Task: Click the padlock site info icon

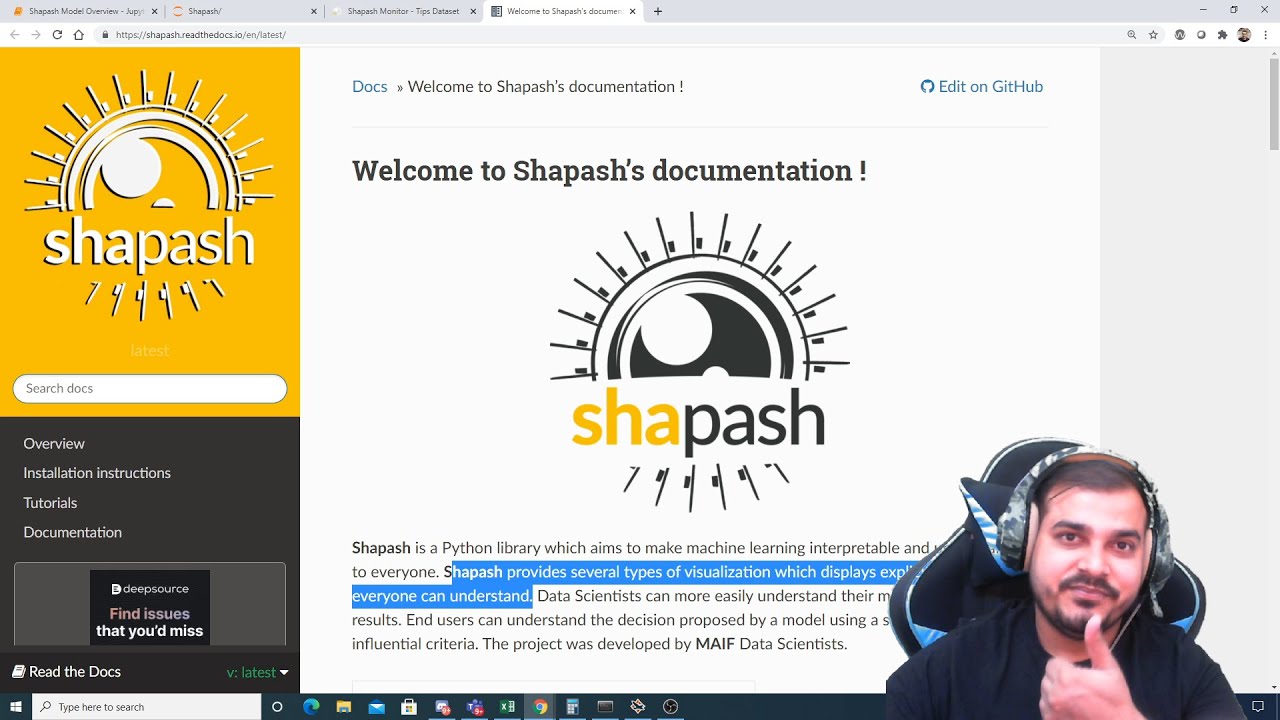Action: (x=105, y=34)
